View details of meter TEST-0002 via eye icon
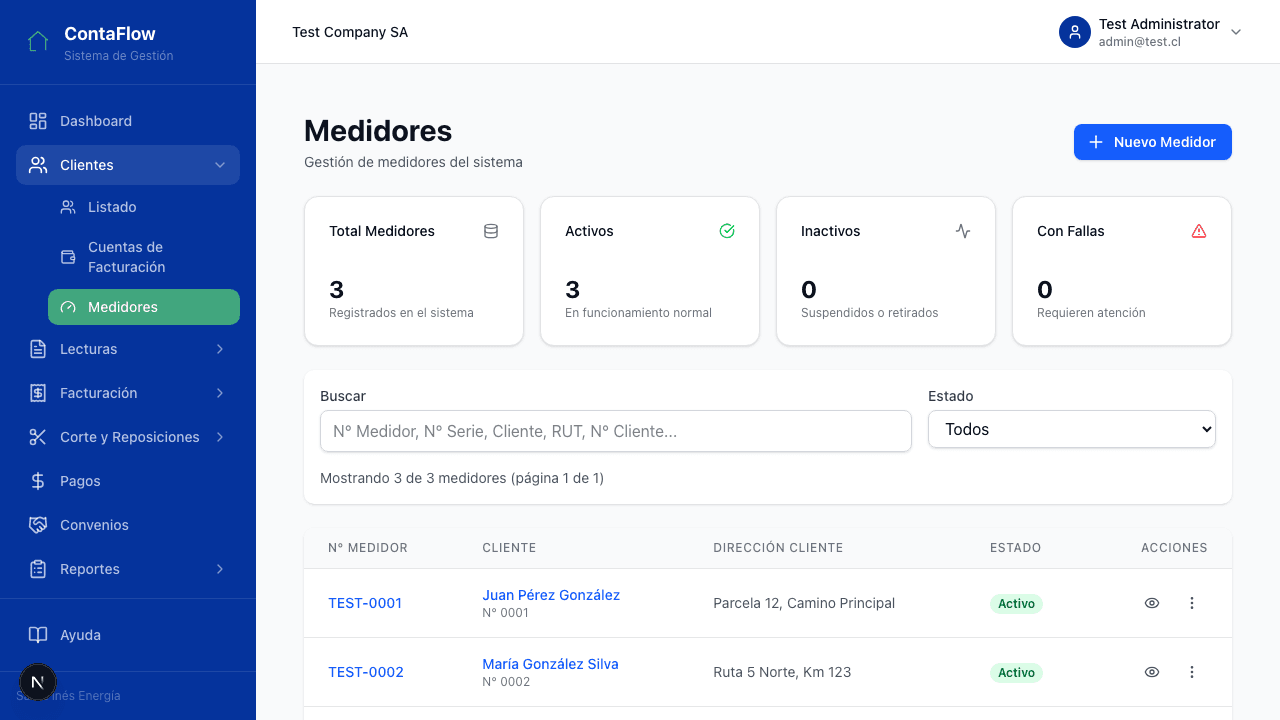This screenshot has width=1280, height=720. click(1152, 672)
